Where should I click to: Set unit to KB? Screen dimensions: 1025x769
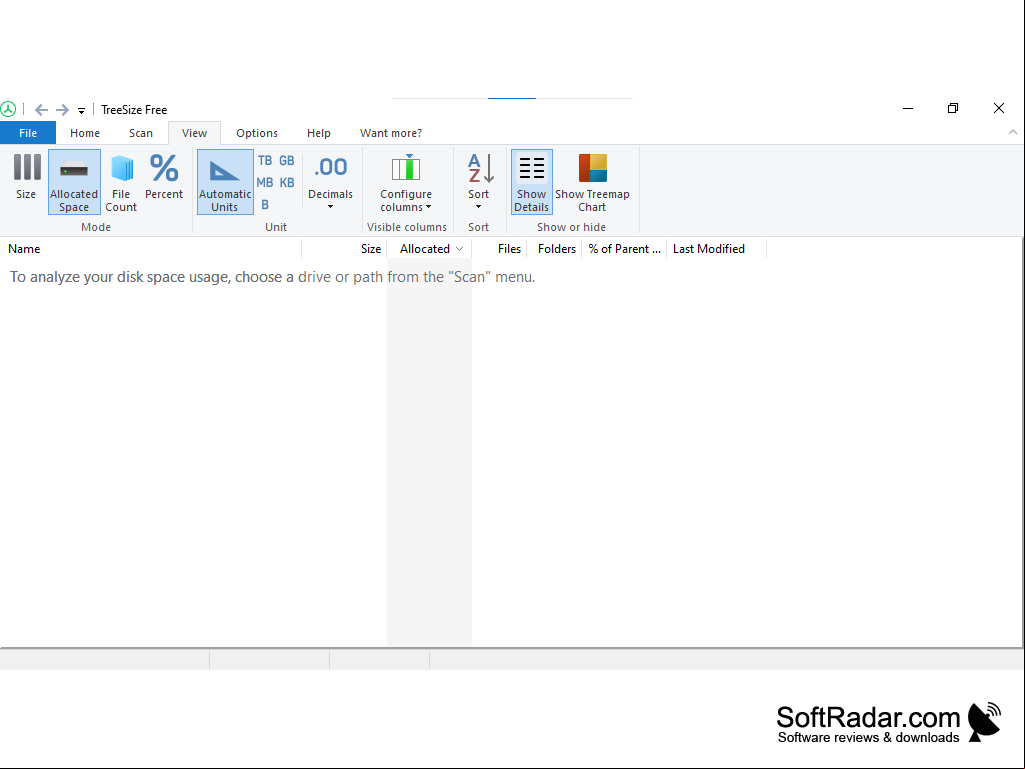(x=287, y=183)
